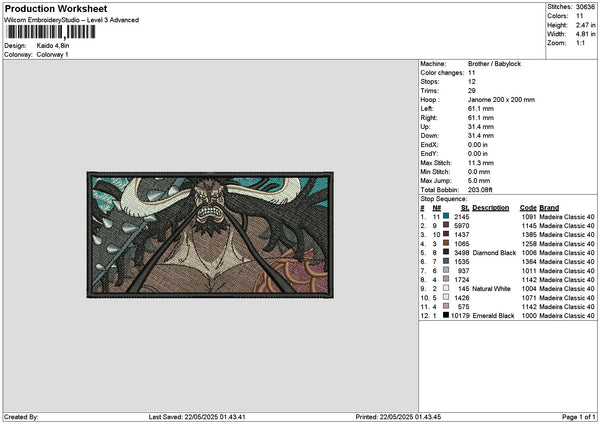
Task: Select the Natural White color swatch
Action: click(x=446, y=288)
